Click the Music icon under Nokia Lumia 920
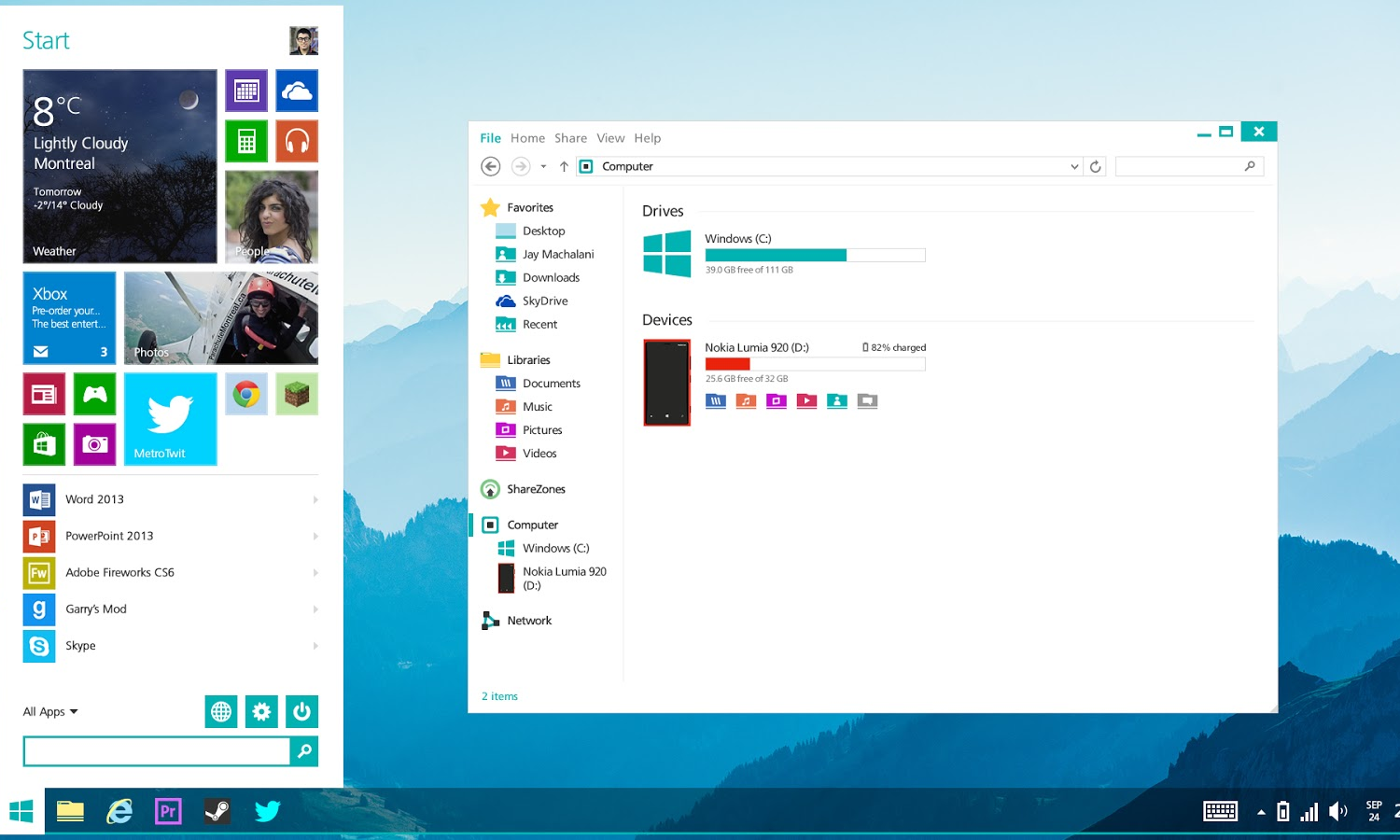Image resolution: width=1400 pixels, height=840 pixels. (746, 401)
